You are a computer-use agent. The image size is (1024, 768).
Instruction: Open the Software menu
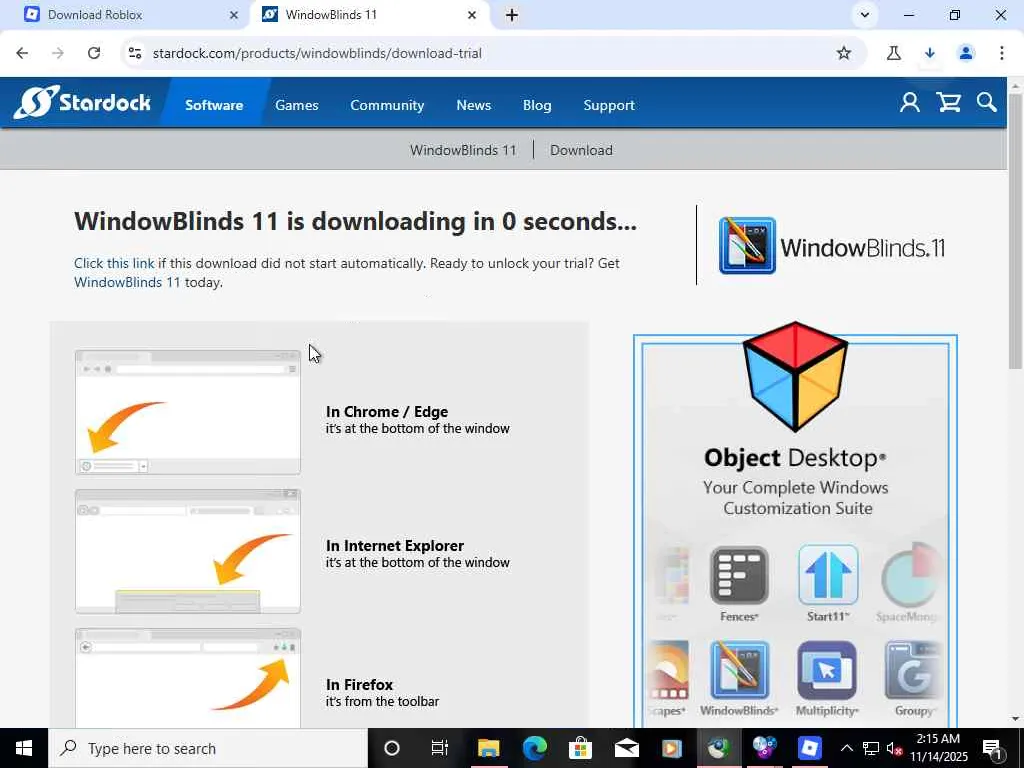pyautogui.click(x=214, y=105)
